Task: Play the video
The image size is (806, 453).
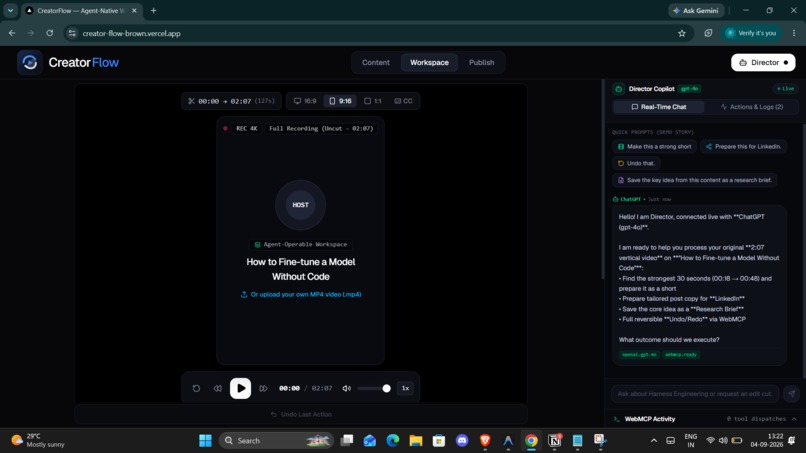Action: [x=240, y=388]
